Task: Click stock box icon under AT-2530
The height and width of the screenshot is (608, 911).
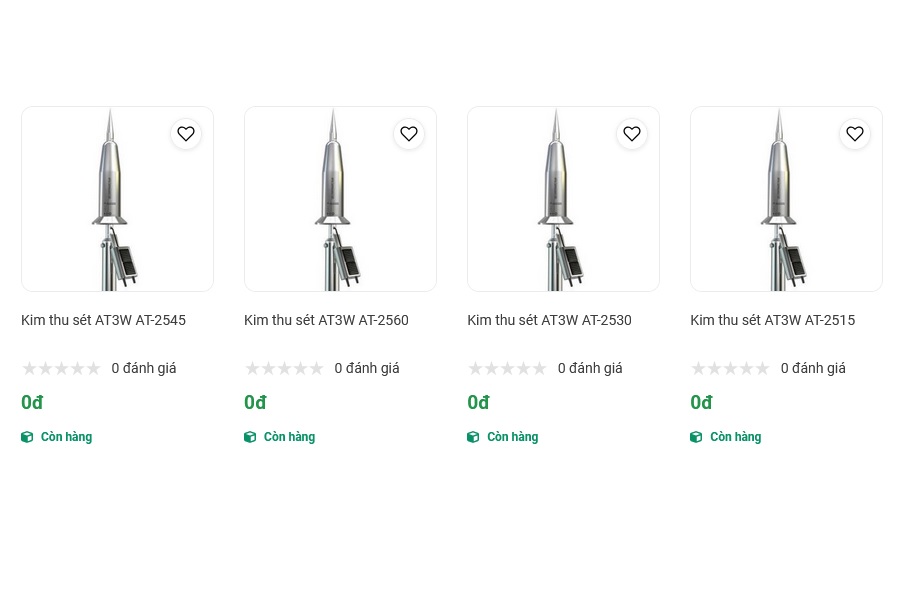Action: click(x=473, y=437)
